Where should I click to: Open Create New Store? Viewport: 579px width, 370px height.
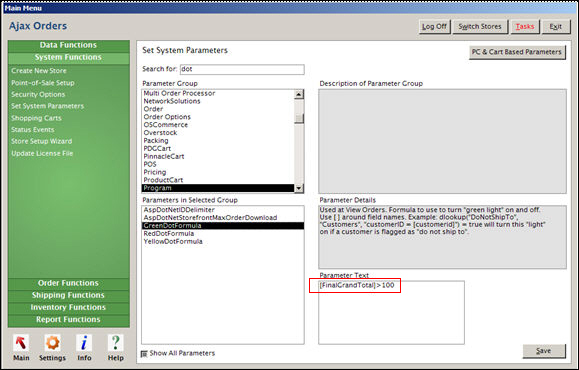[x=39, y=71]
